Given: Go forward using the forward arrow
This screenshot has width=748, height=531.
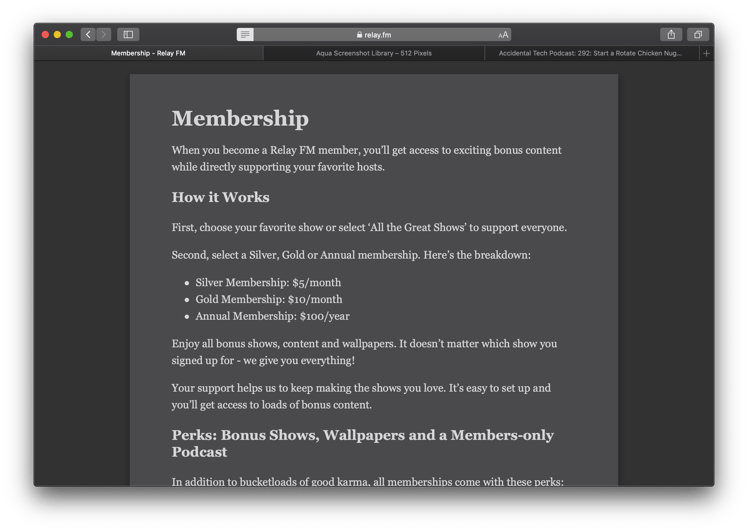Looking at the screenshot, I should (x=104, y=34).
